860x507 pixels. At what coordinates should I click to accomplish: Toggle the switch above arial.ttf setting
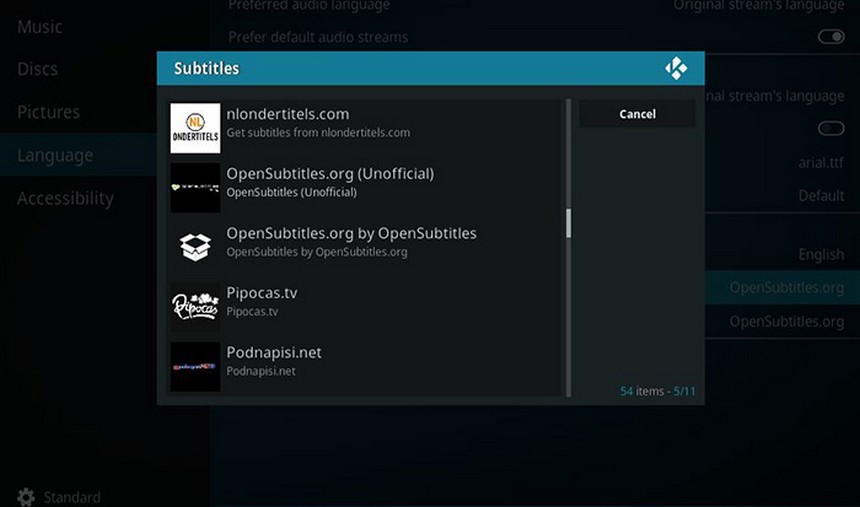[831, 128]
